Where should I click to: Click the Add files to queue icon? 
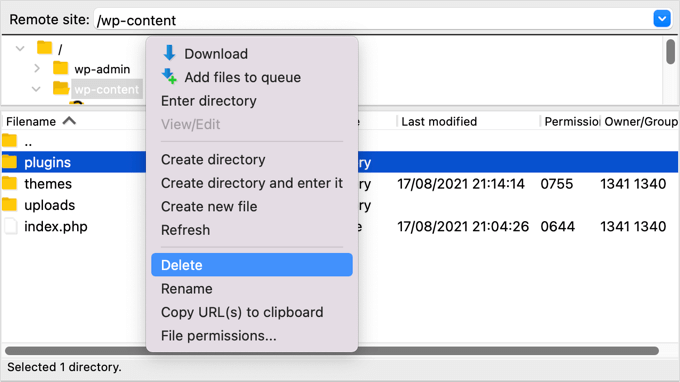pos(169,77)
